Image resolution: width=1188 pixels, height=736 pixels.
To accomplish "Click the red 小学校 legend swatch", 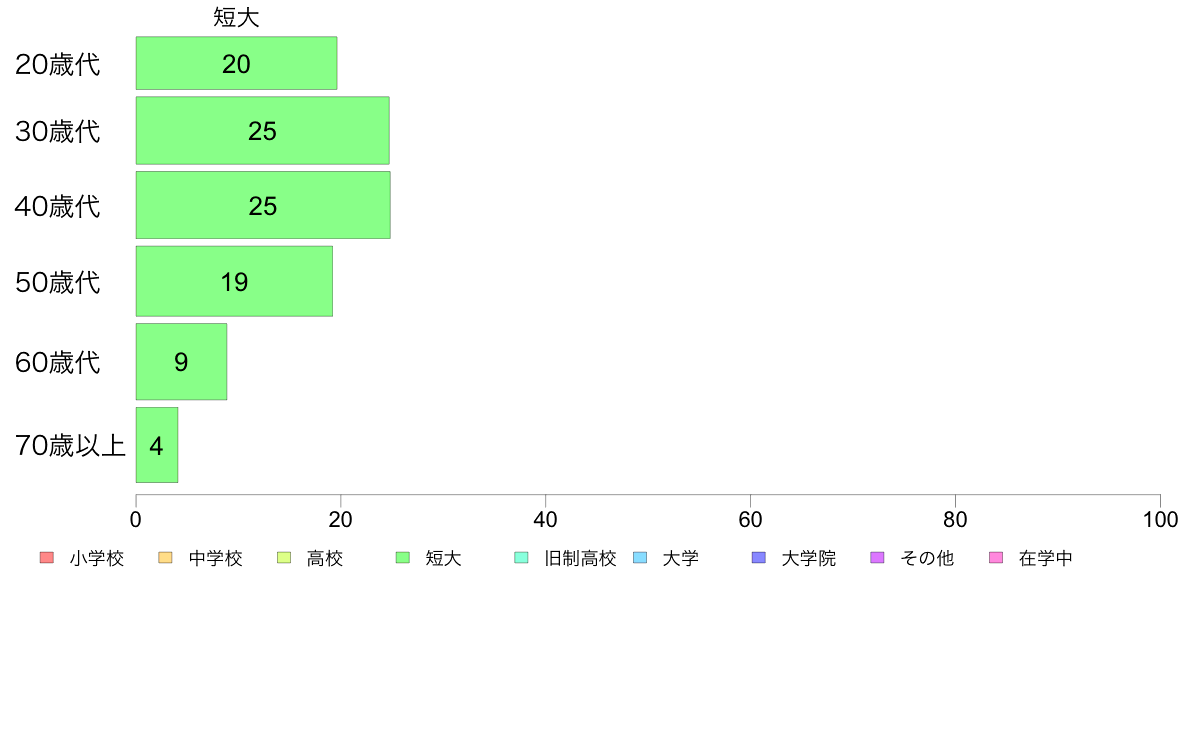I will coord(46,558).
